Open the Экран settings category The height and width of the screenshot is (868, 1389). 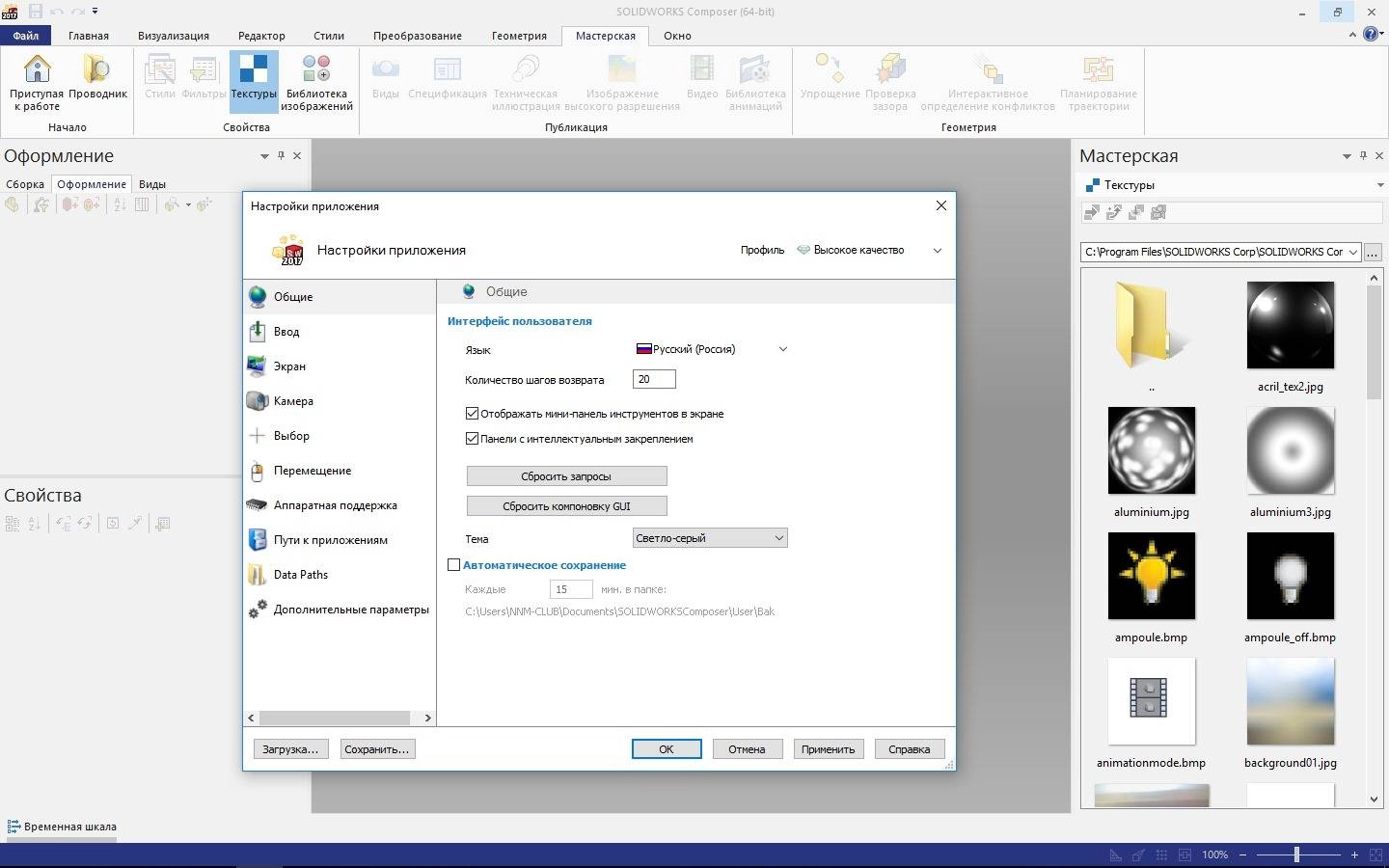tap(340, 366)
